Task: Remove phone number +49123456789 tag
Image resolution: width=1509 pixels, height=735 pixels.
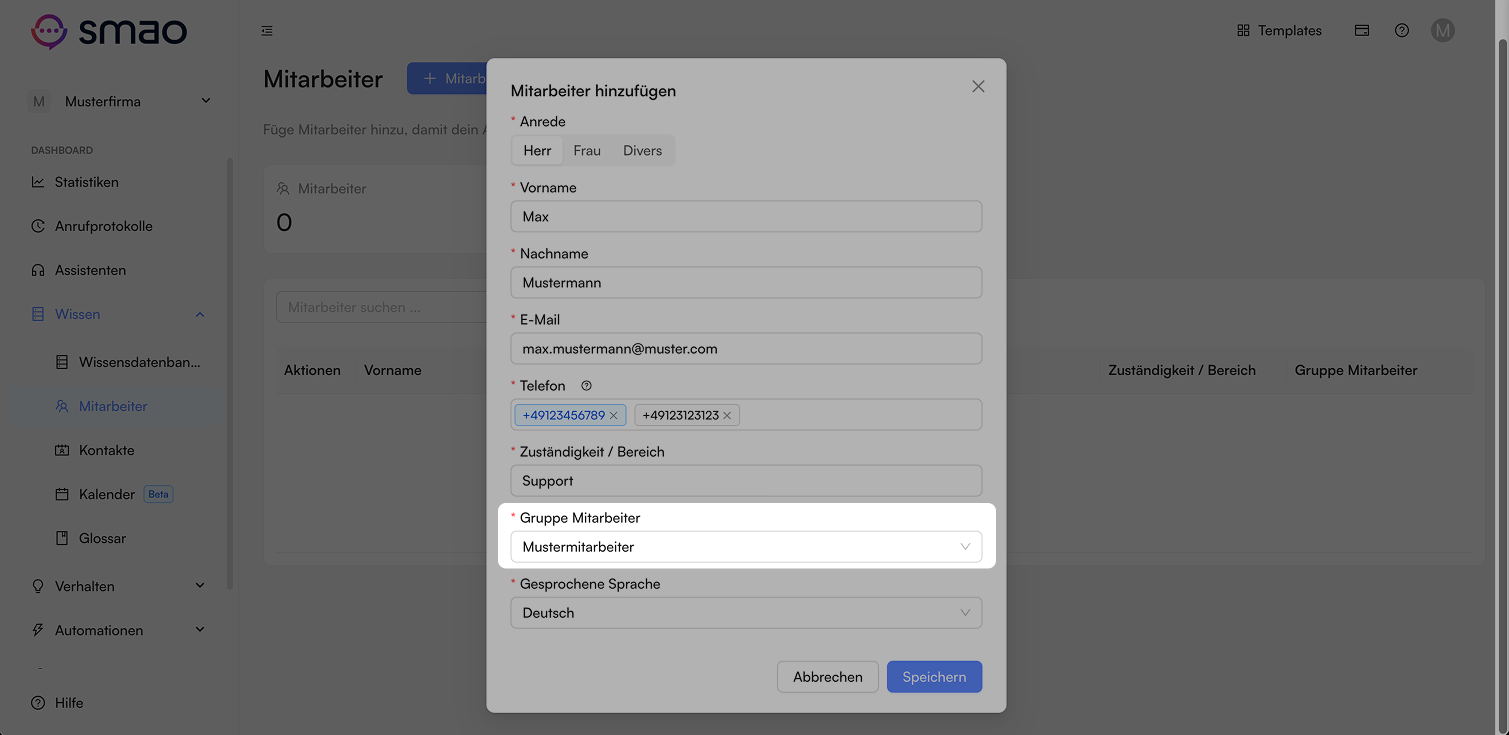Action: 614,415
